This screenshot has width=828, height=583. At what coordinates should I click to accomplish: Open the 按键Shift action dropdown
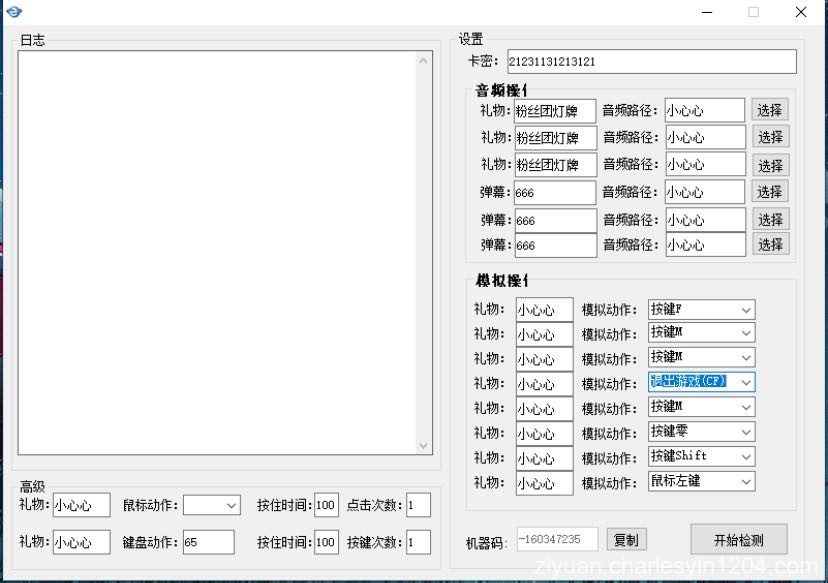745,456
